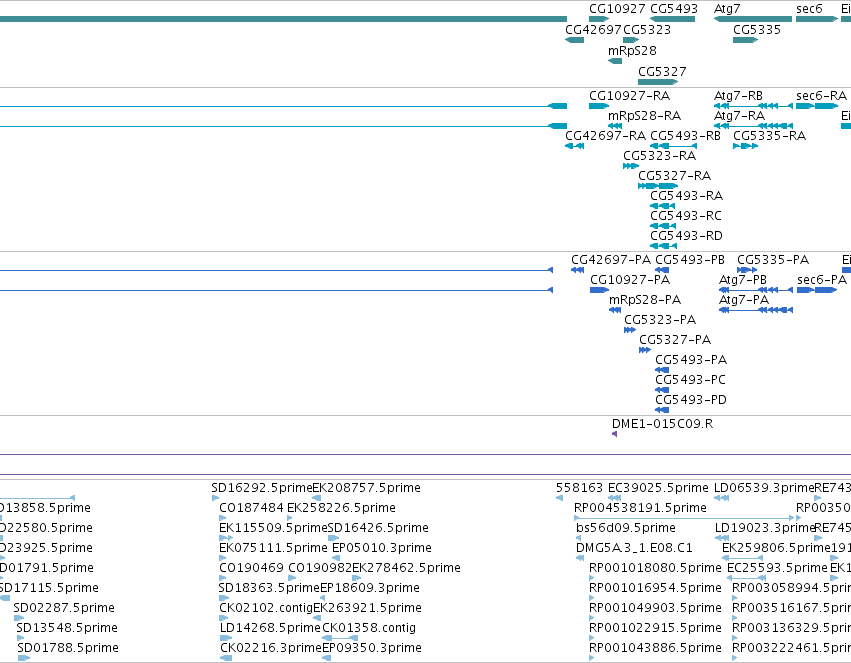
Task: Select the CK02102.contig EST label
Action: [x=266, y=609]
